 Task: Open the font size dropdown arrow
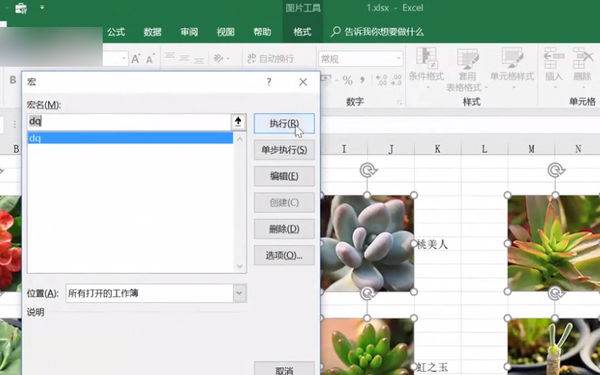tap(124, 59)
